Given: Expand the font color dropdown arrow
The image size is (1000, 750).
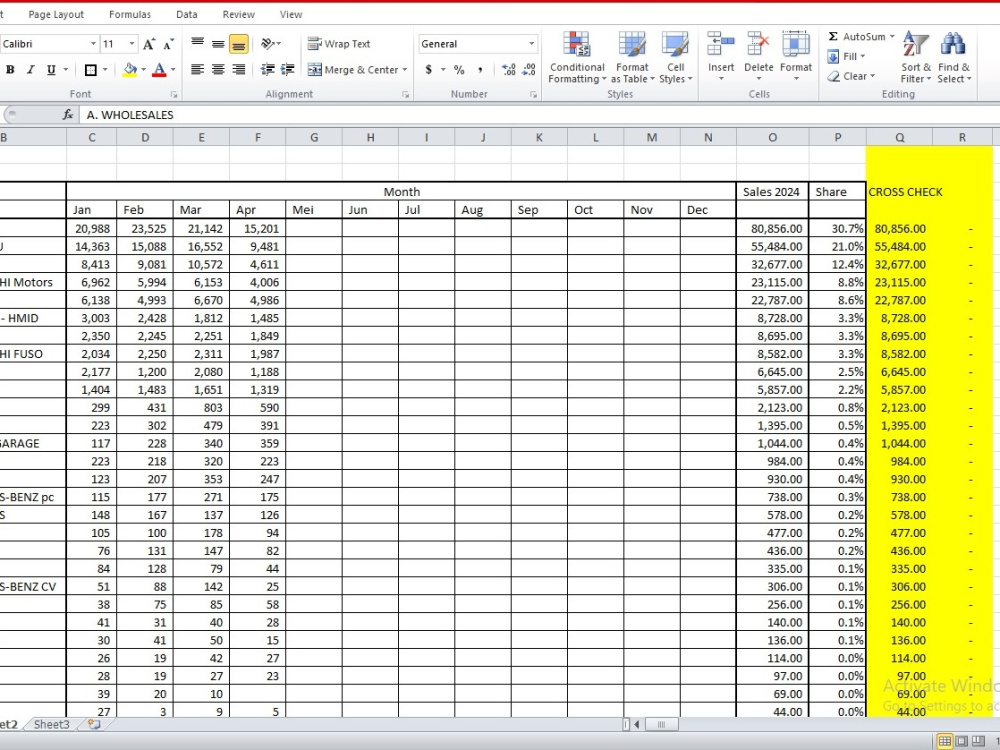Looking at the screenshot, I should (x=172, y=70).
